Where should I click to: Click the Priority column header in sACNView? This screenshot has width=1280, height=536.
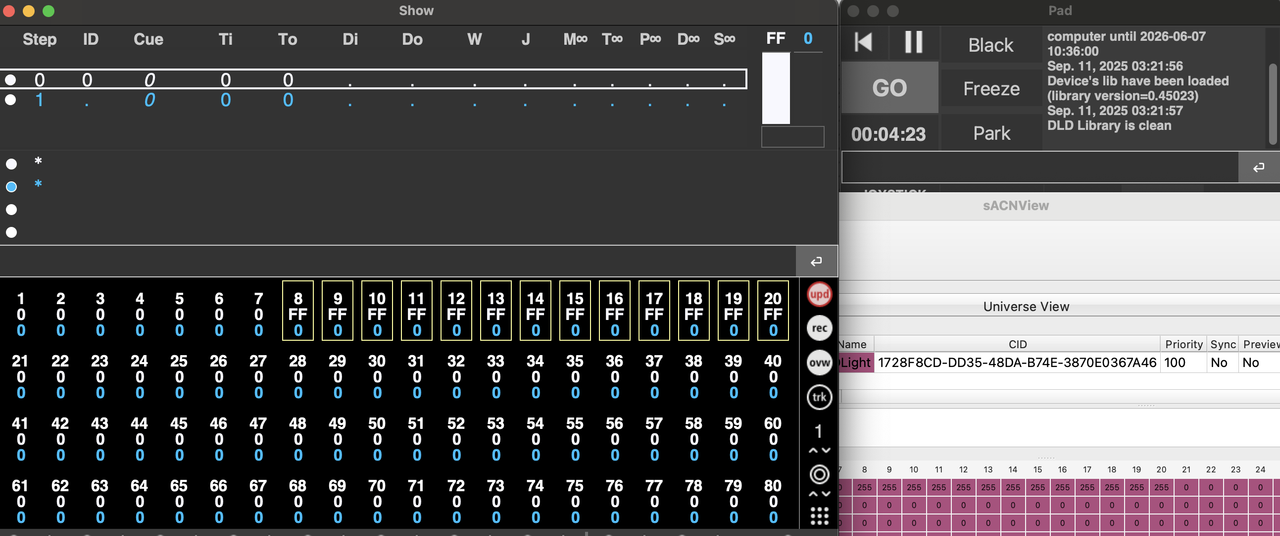point(1183,344)
